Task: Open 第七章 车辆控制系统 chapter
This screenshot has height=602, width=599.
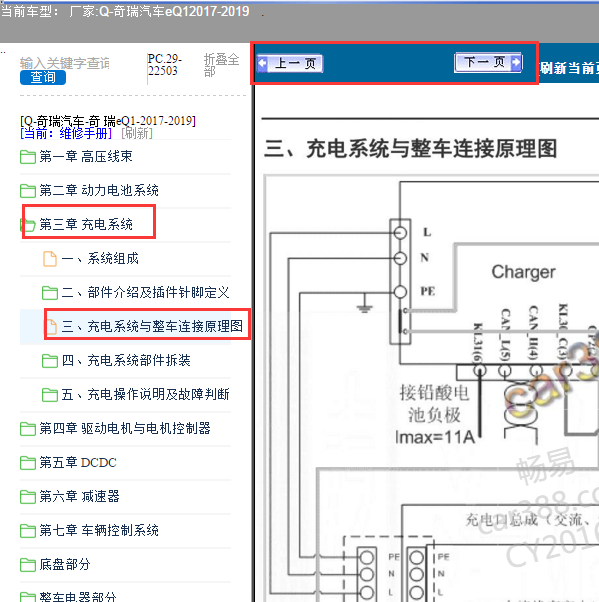Action: coord(99,530)
